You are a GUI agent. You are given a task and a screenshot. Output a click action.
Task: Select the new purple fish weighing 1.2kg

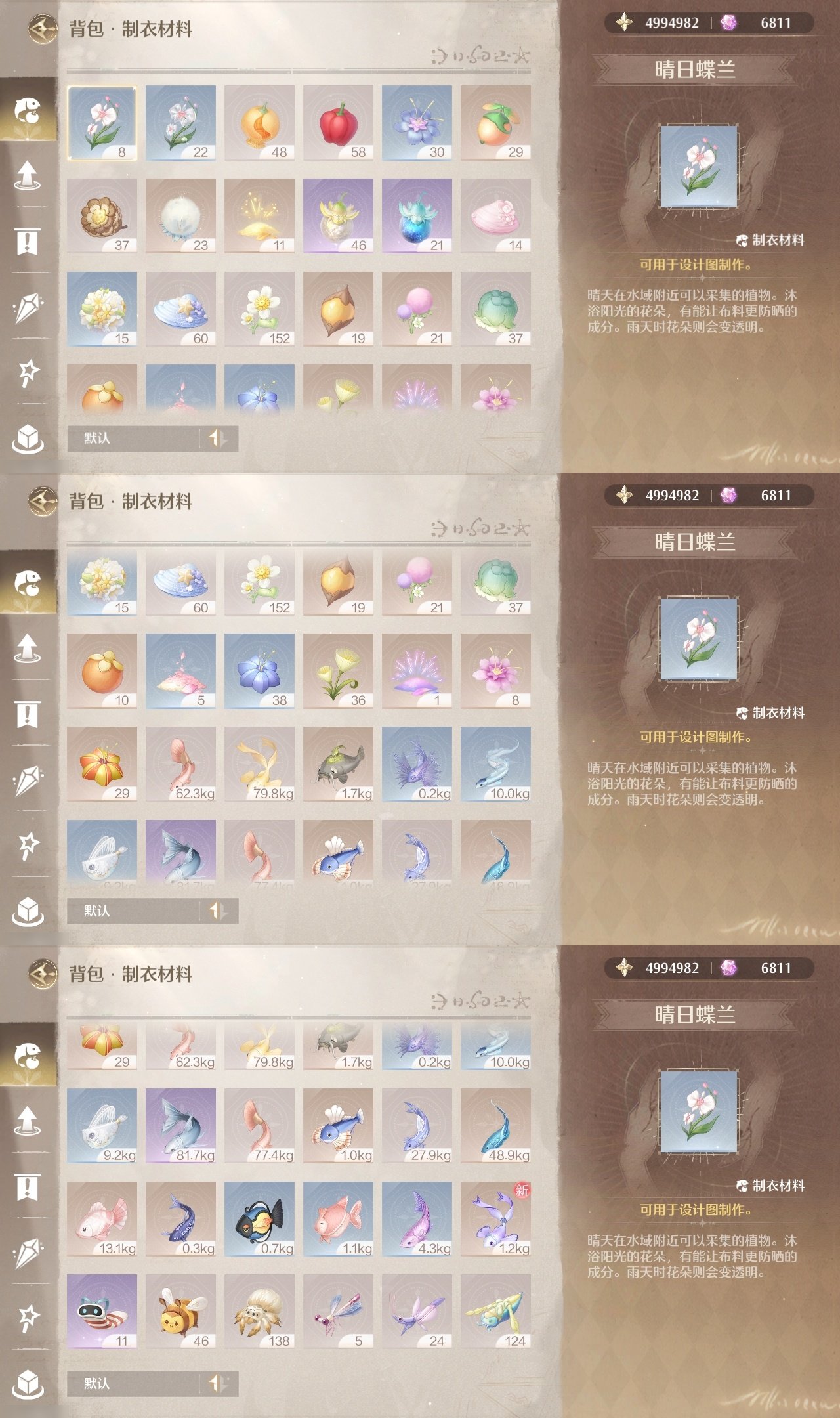pos(495,1219)
